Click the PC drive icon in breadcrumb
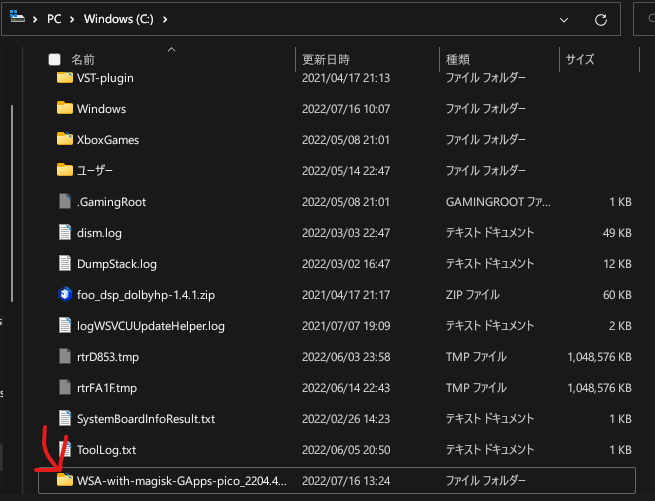This screenshot has height=501, width=655. click(17, 17)
